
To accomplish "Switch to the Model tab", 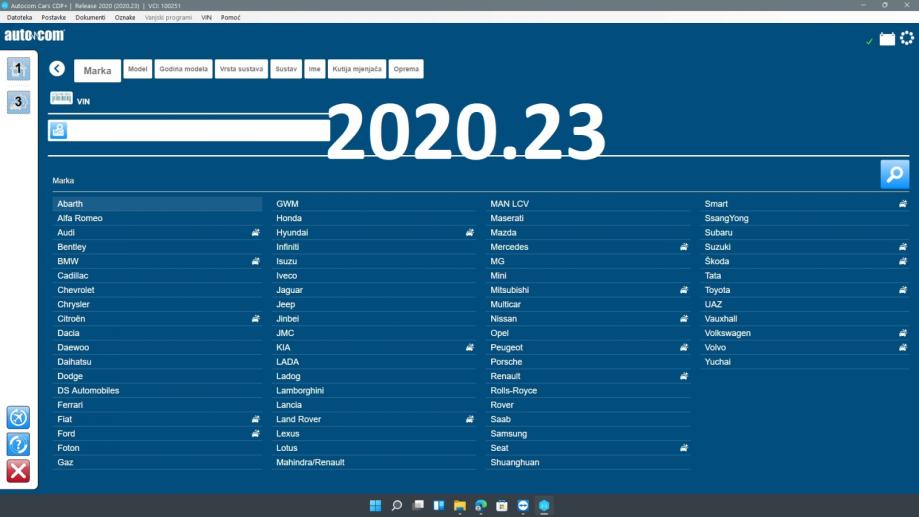I will [x=138, y=69].
